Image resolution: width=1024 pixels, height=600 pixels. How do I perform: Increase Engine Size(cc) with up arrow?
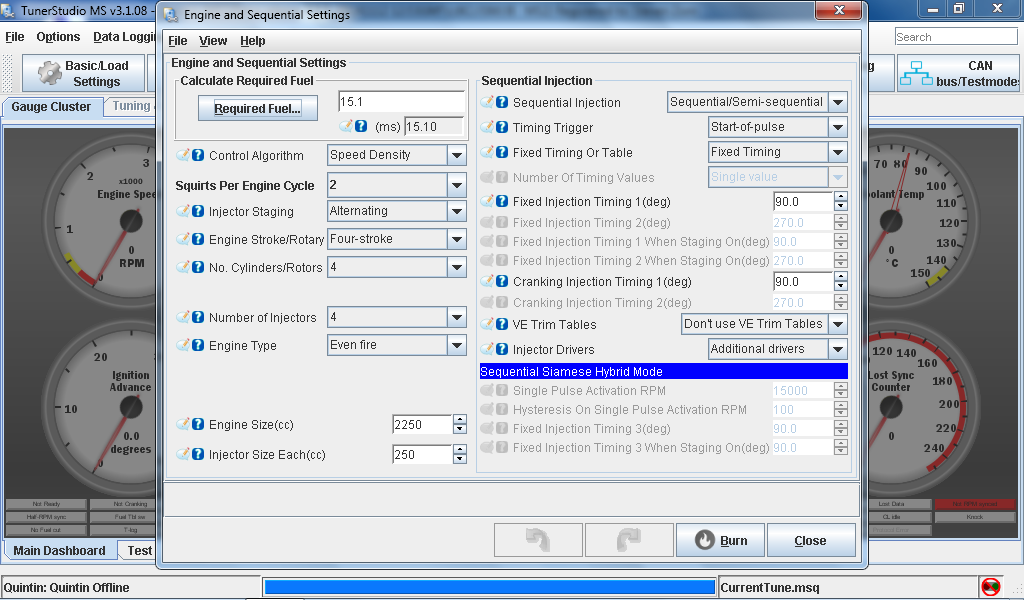pyautogui.click(x=460, y=420)
